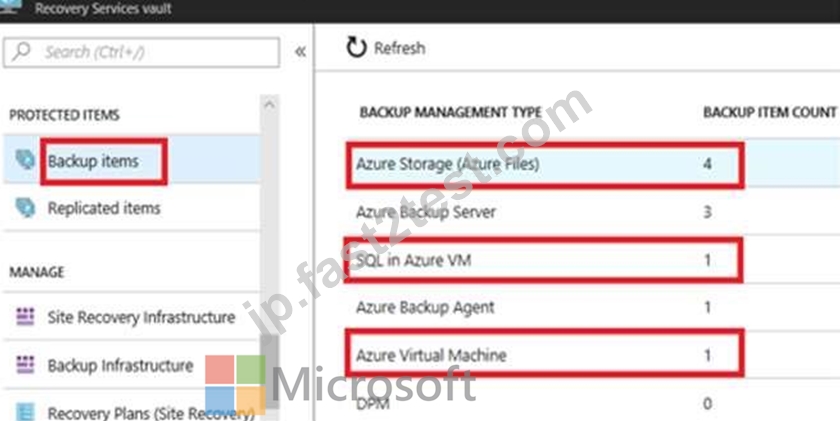Click the Recovery Services vault header icon
This screenshot has width=840, height=421.
tap(11, 7)
